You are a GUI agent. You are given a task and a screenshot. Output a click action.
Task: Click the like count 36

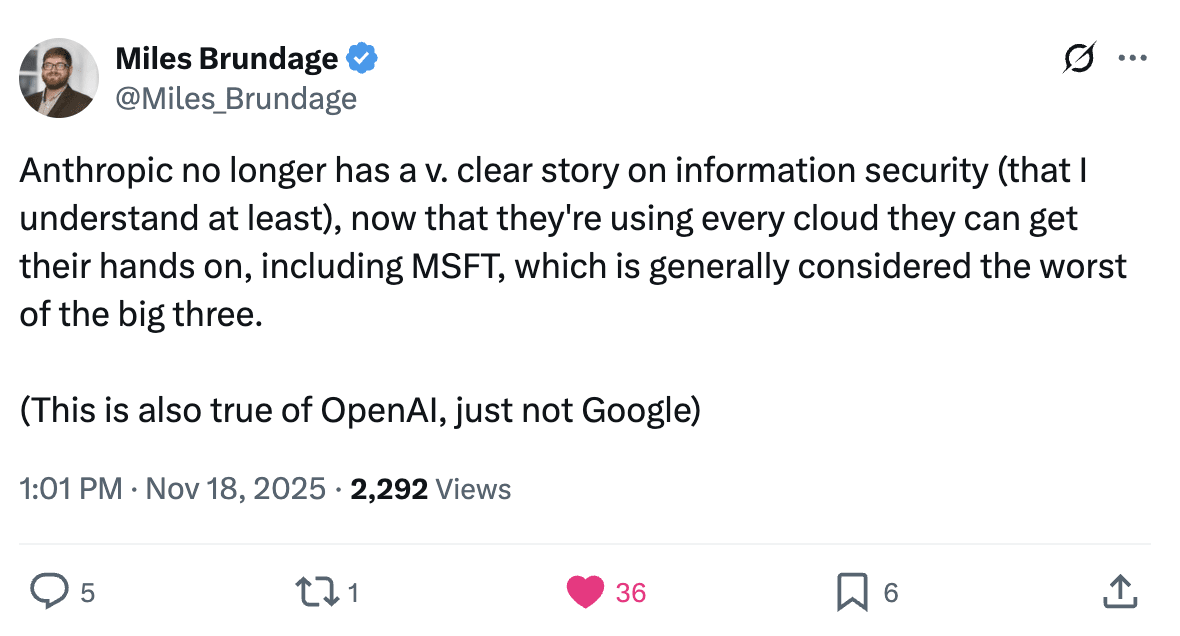tap(631, 593)
